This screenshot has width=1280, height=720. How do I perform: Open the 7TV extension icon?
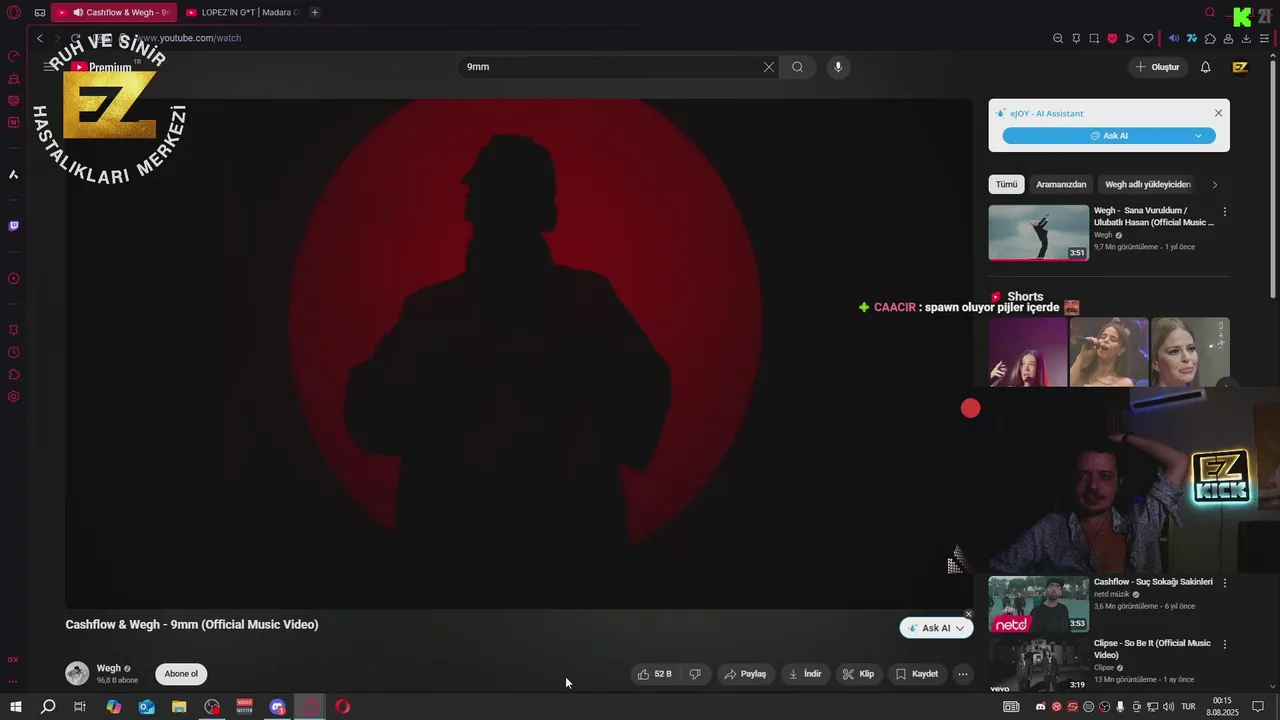pyautogui.click(x=1192, y=38)
